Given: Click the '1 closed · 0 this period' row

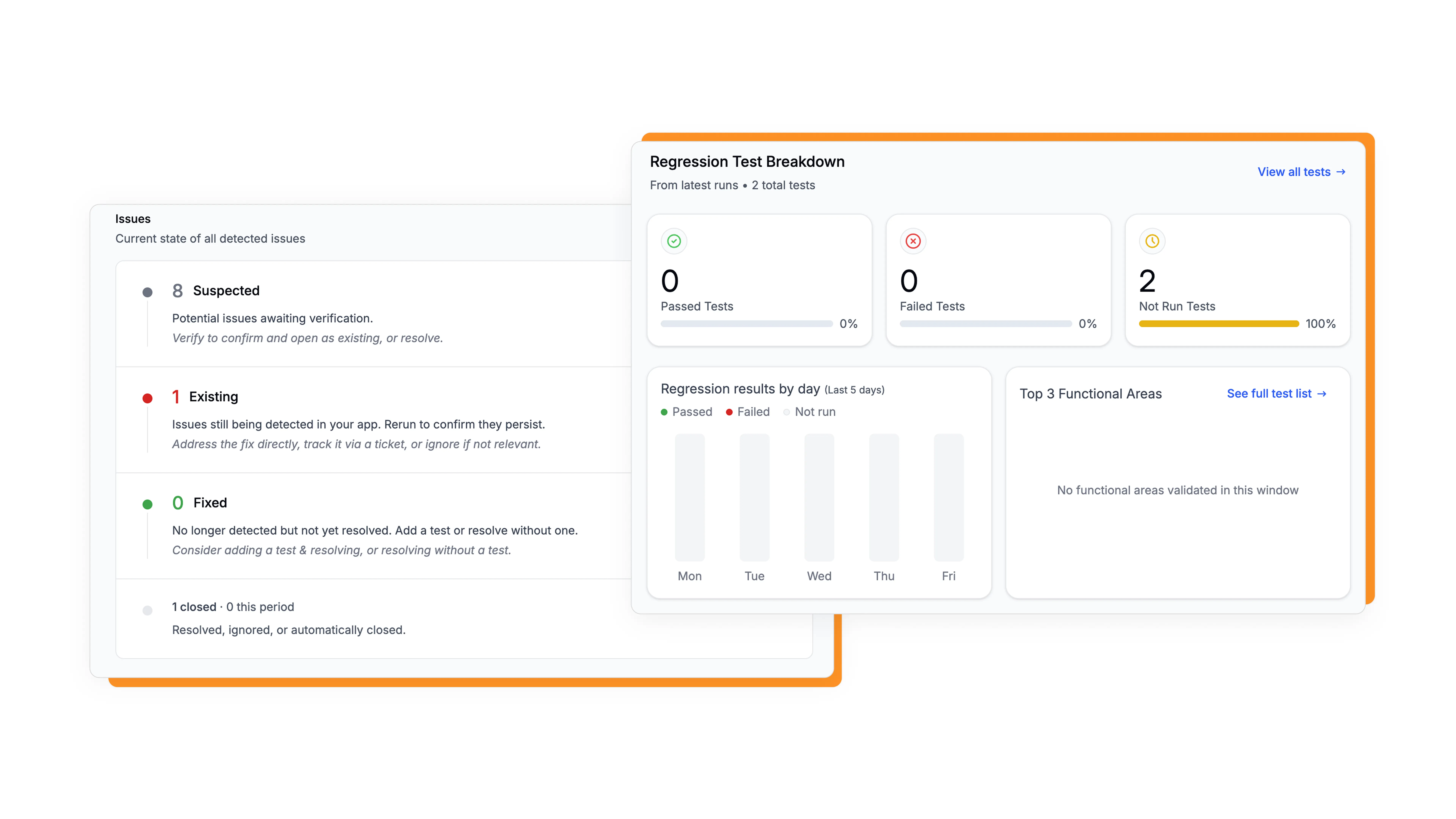Looking at the screenshot, I should coord(233,607).
